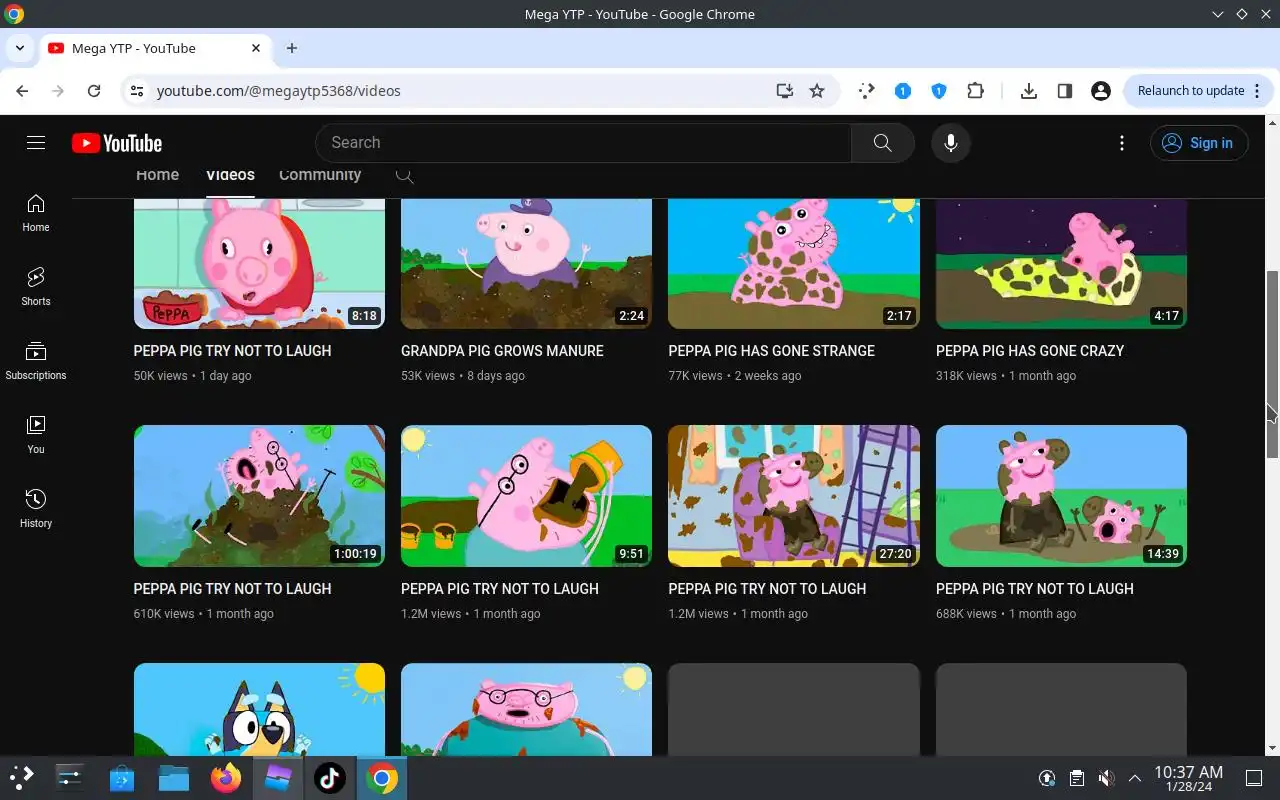Viewport: 1280px width, 800px height.
Task: Open the You section in the sidebar
Action: 36,435
